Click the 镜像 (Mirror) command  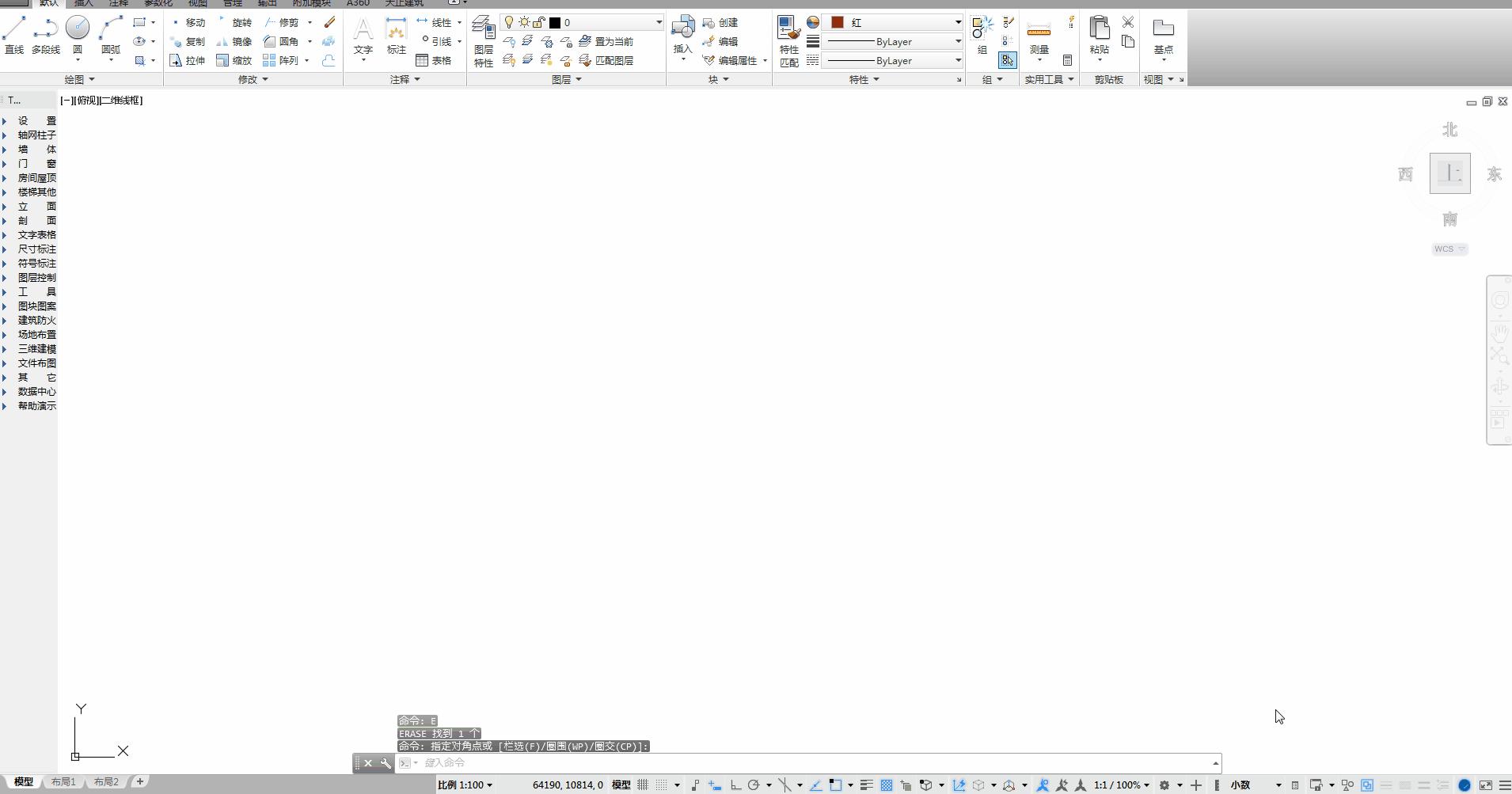(x=235, y=41)
